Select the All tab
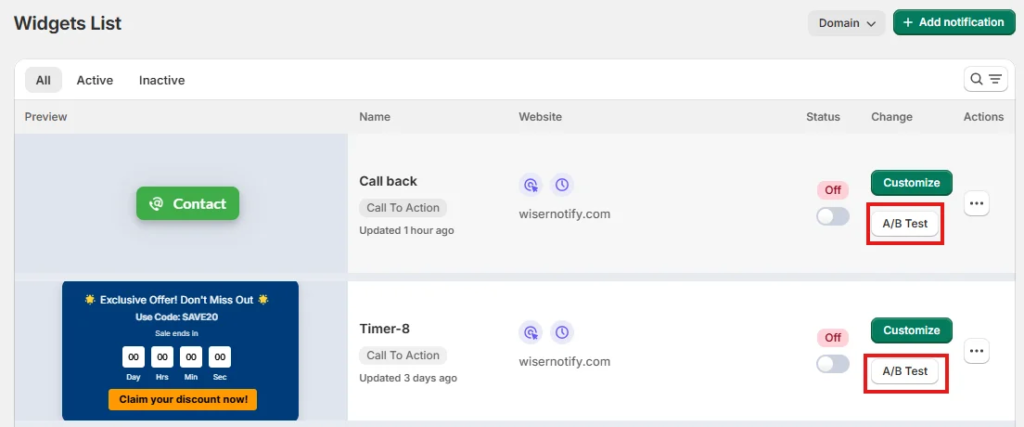Image resolution: width=1024 pixels, height=427 pixels. [x=43, y=80]
